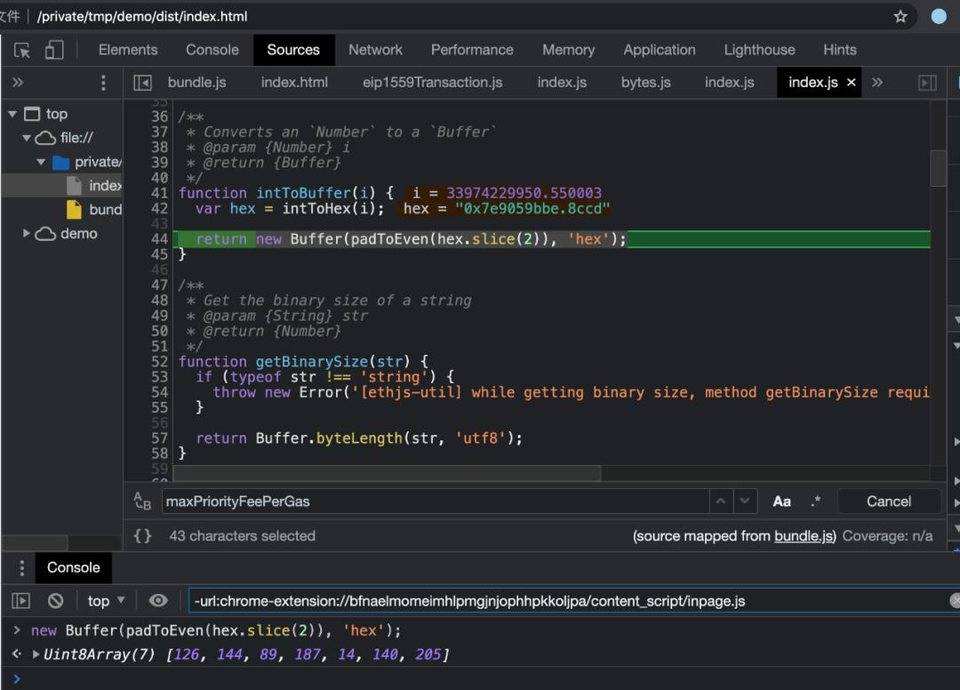This screenshot has height=690, width=960.
Task: Select the Console drawer tab
Action: (73, 568)
